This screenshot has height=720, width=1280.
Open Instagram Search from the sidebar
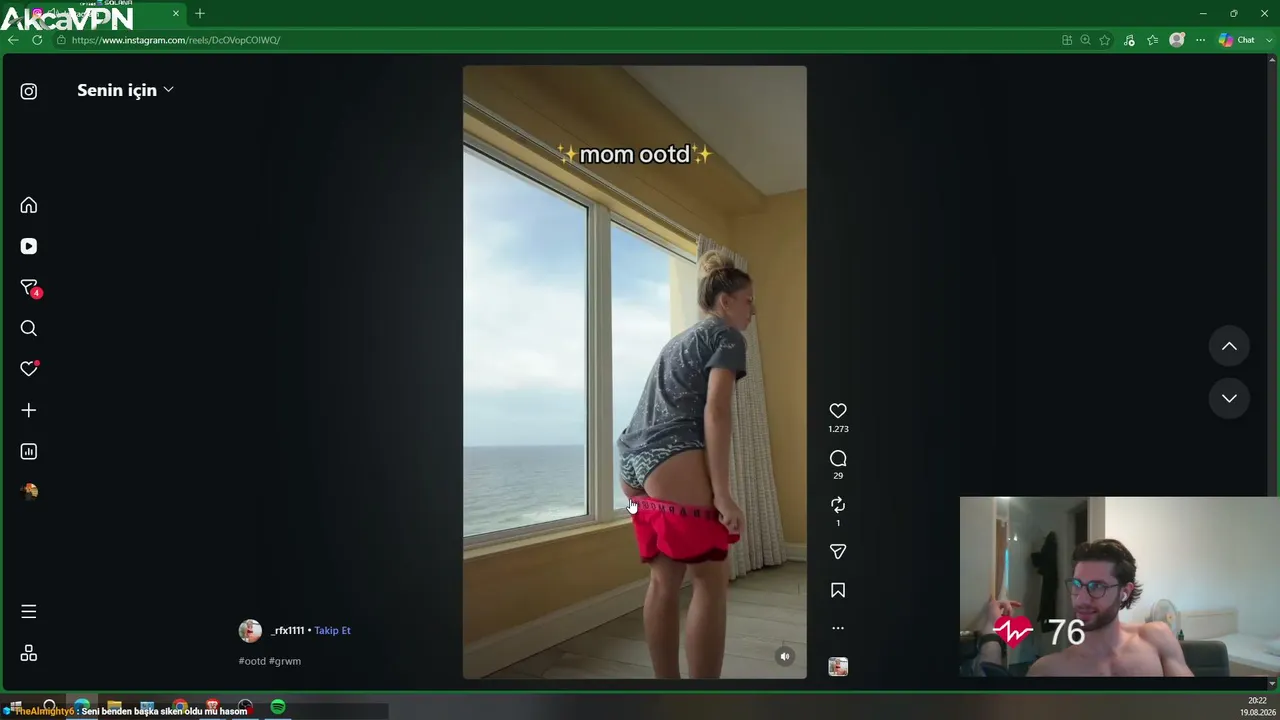(x=29, y=328)
